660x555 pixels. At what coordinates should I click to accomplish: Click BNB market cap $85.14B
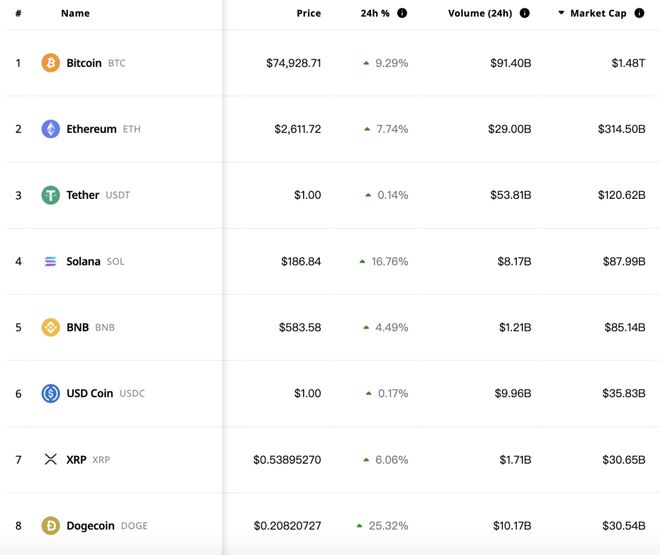tap(625, 327)
